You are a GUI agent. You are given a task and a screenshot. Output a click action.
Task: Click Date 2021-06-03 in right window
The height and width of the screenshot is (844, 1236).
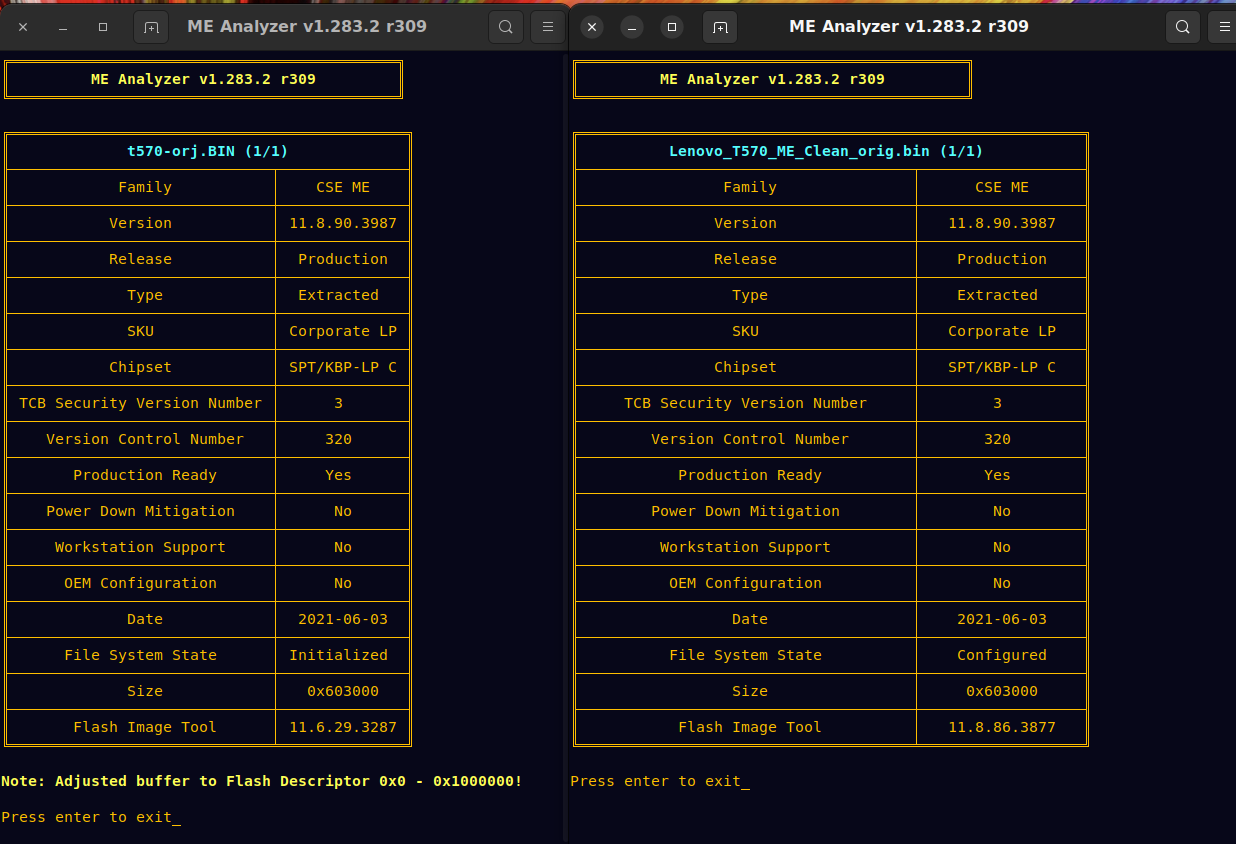(x=1002, y=619)
